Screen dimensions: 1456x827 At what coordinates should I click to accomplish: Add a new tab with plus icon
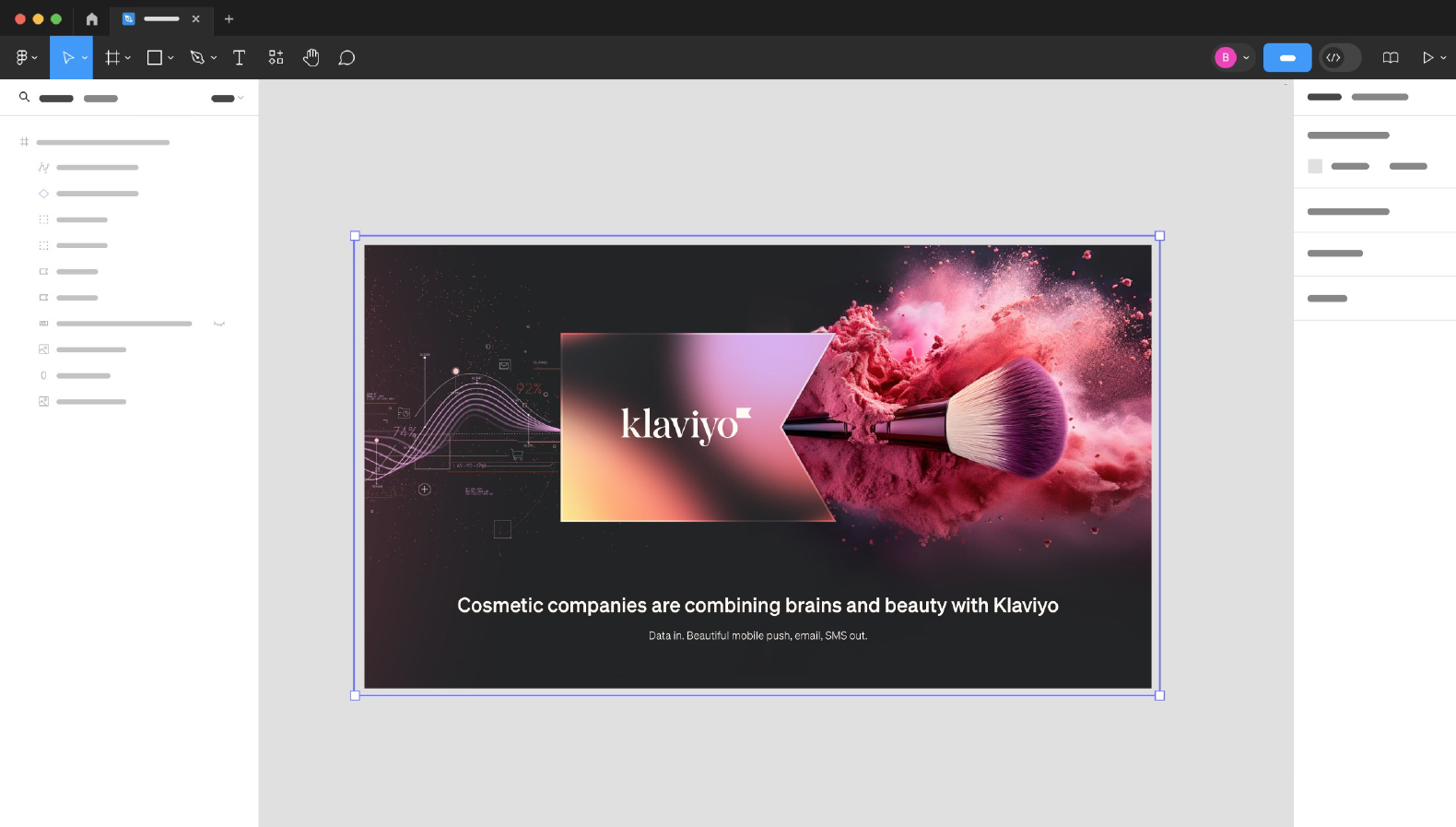pyautogui.click(x=229, y=18)
